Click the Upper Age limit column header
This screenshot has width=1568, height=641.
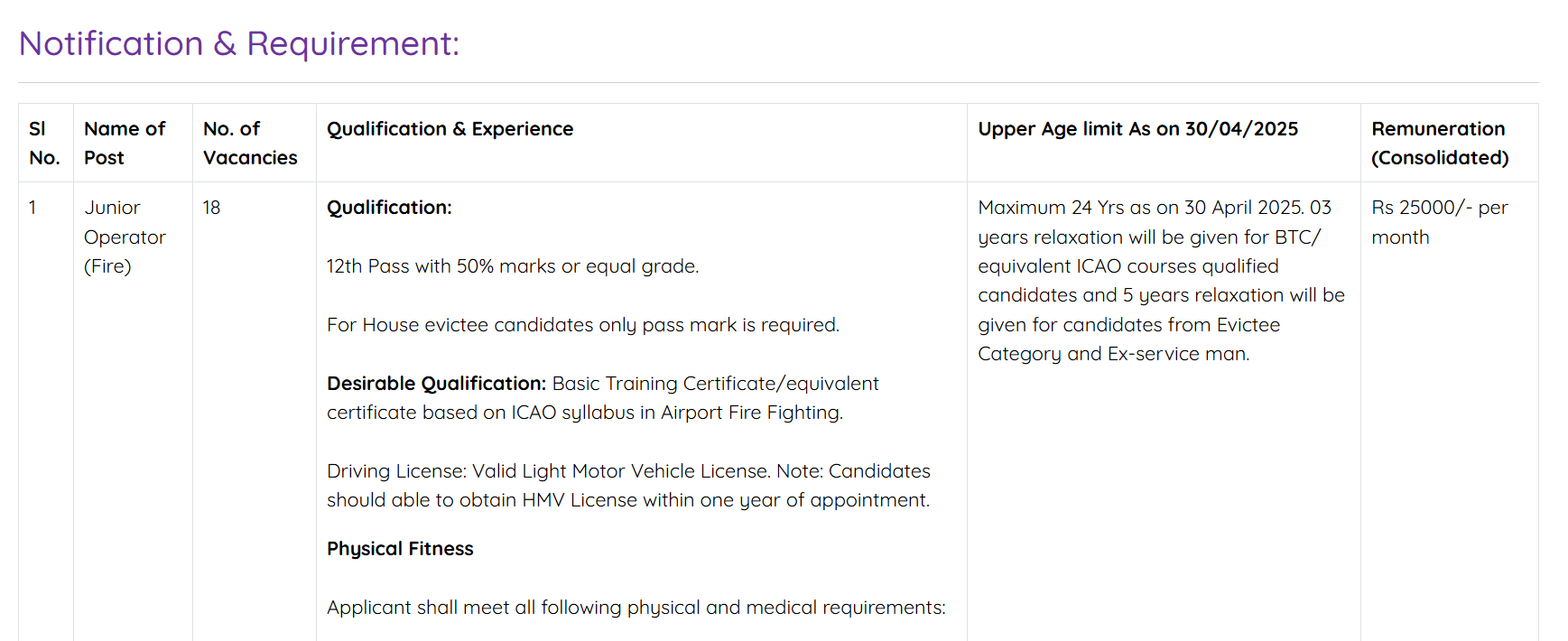click(x=1137, y=129)
